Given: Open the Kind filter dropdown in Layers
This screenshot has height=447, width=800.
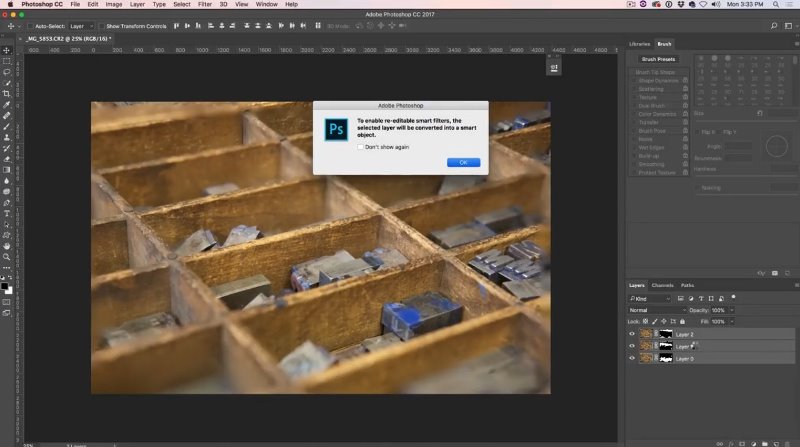Looking at the screenshot, I should click(x=649, y=299).
